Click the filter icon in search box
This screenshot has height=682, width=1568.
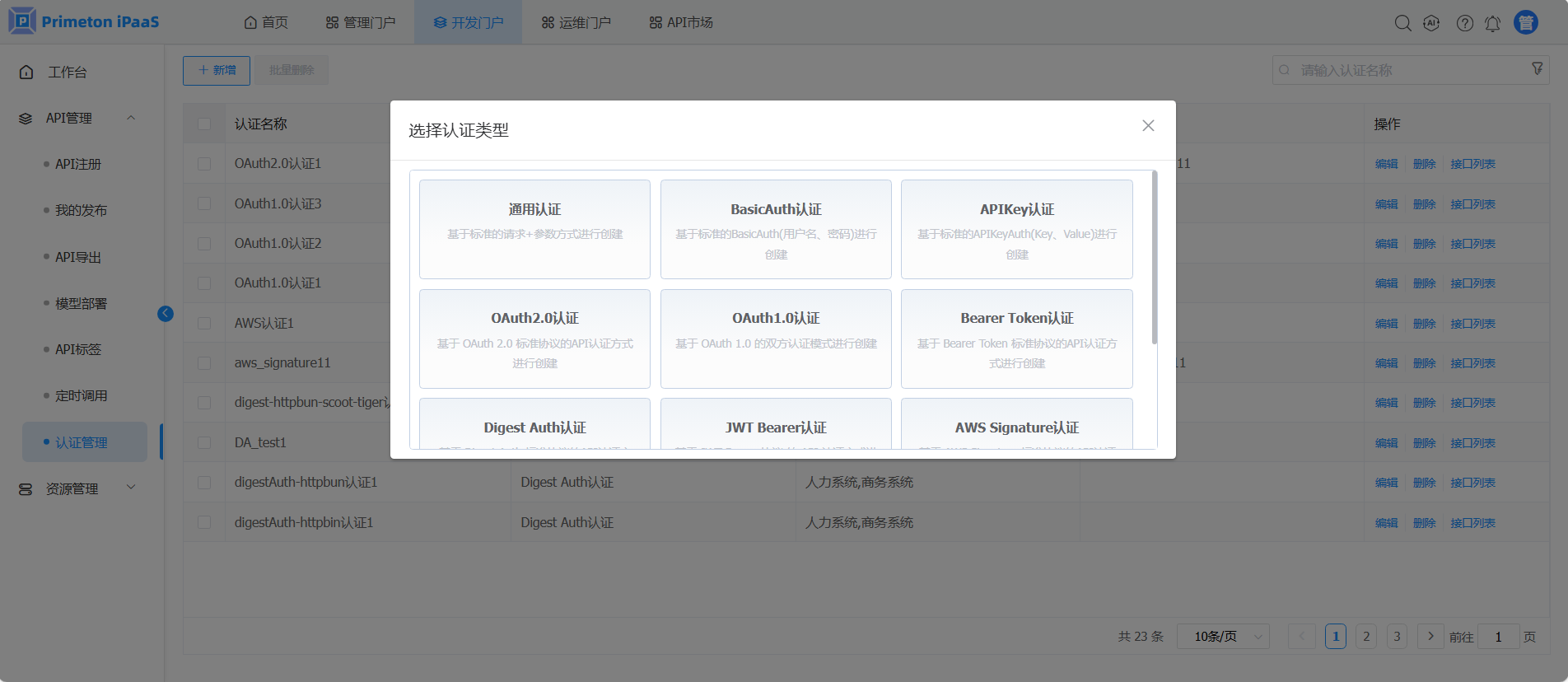pyautogui.click(x=1537, y=69)
